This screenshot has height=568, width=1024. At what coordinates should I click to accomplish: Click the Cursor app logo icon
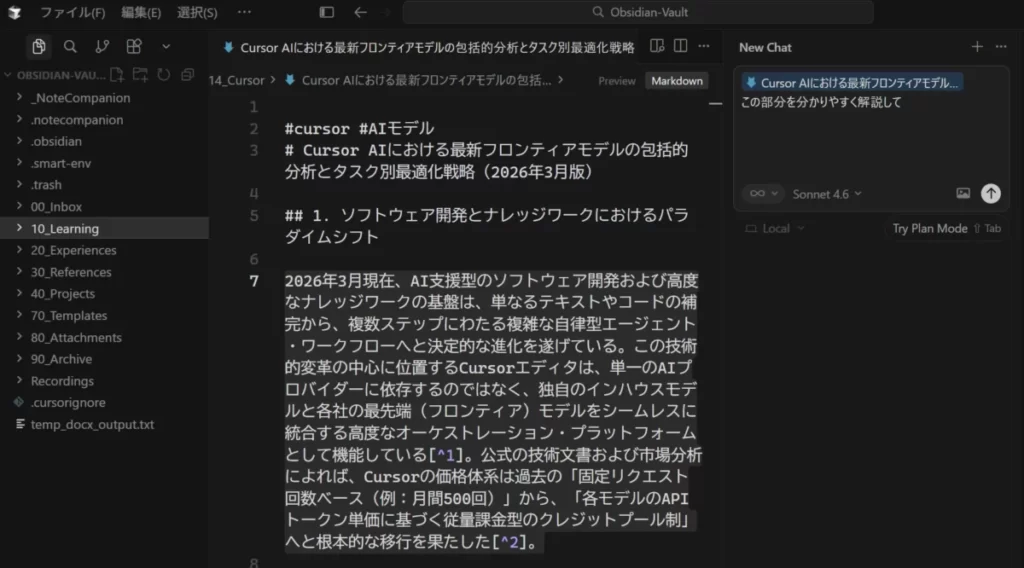coord(14,12)
